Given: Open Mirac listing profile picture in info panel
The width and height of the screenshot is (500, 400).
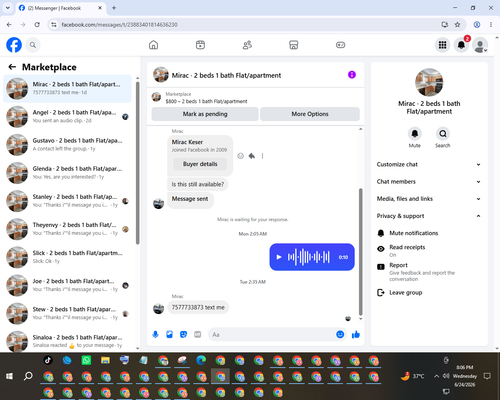Looking at the screenshot, I should click(x=429, y=82).
